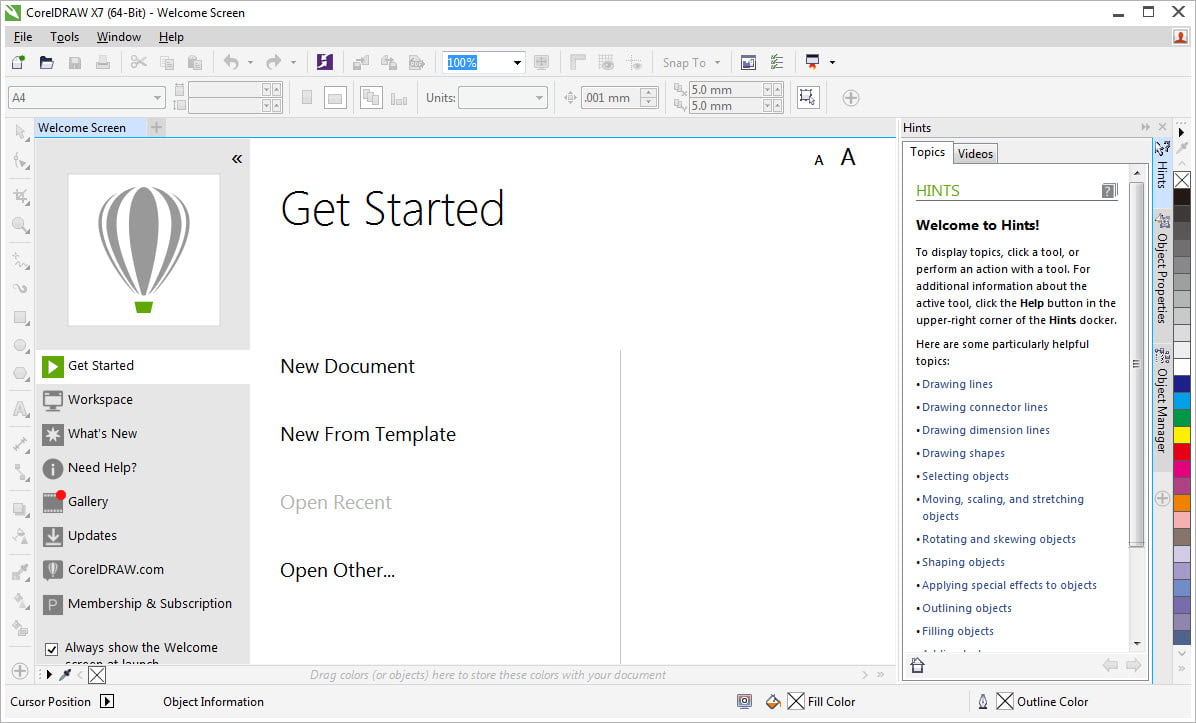Increase text size with large A
This screenshot has width=1196, height=723.
[x=847, y=157]
